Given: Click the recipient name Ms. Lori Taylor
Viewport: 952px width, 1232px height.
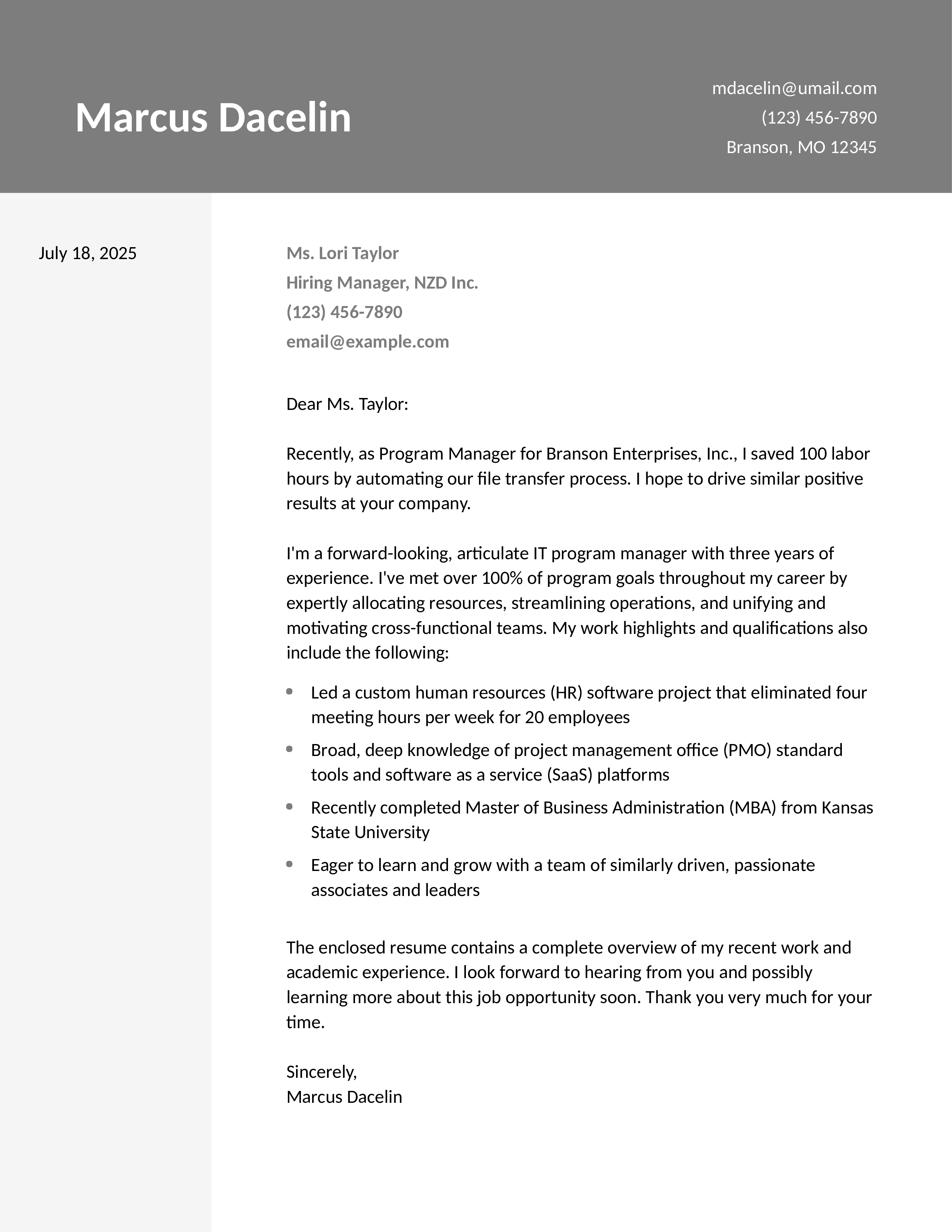Looking at the screenshot, I should pyautogui.click(x=342, y=253).
